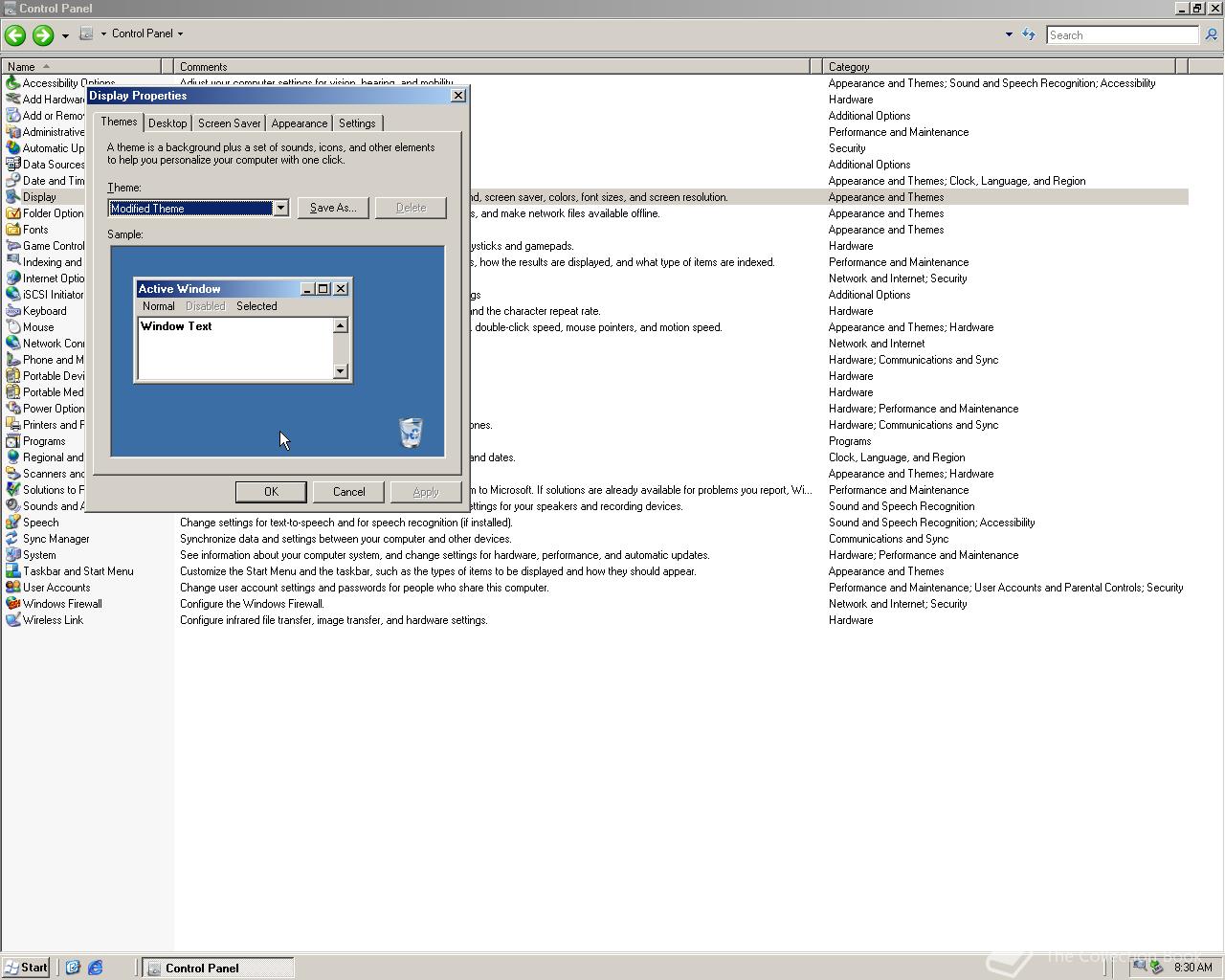The height and width of the screenshot is (980, 1225).
Task: Click the Start button
Action: [26, 968]
